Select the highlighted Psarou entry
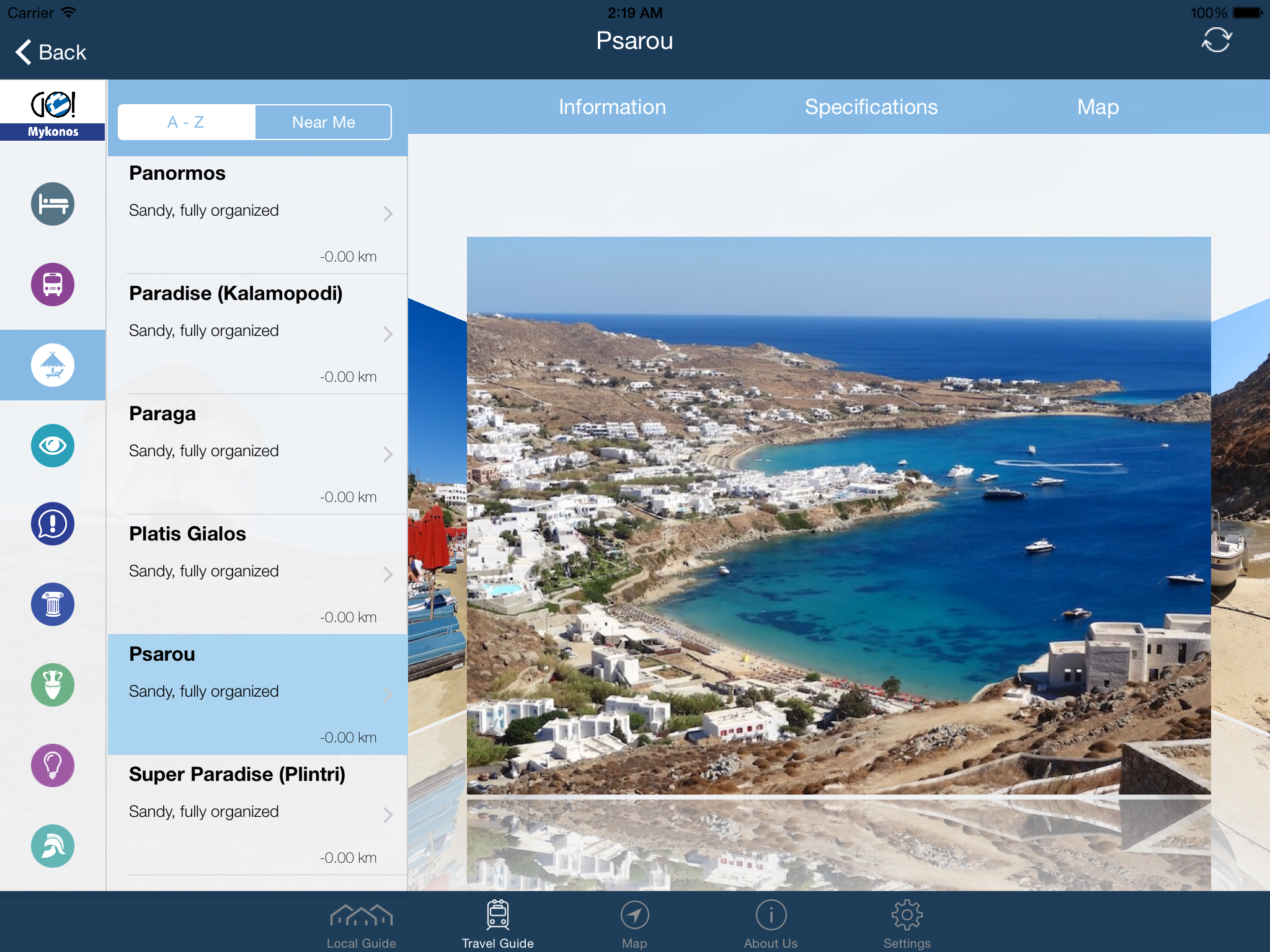The height and width of the screenshot is (952, 1270). coord(257,695)
